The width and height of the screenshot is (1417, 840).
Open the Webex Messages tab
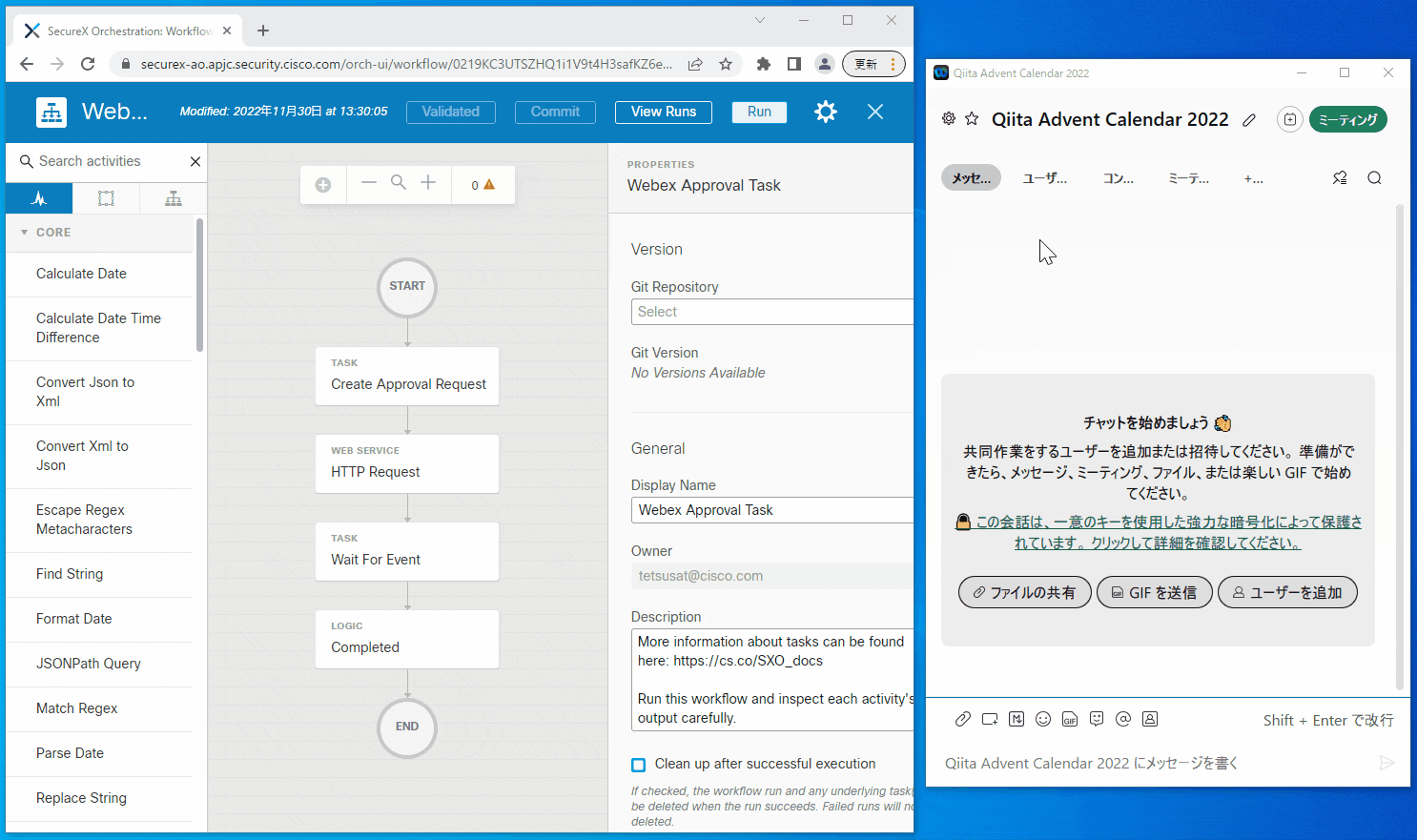[x=971, y=178]
